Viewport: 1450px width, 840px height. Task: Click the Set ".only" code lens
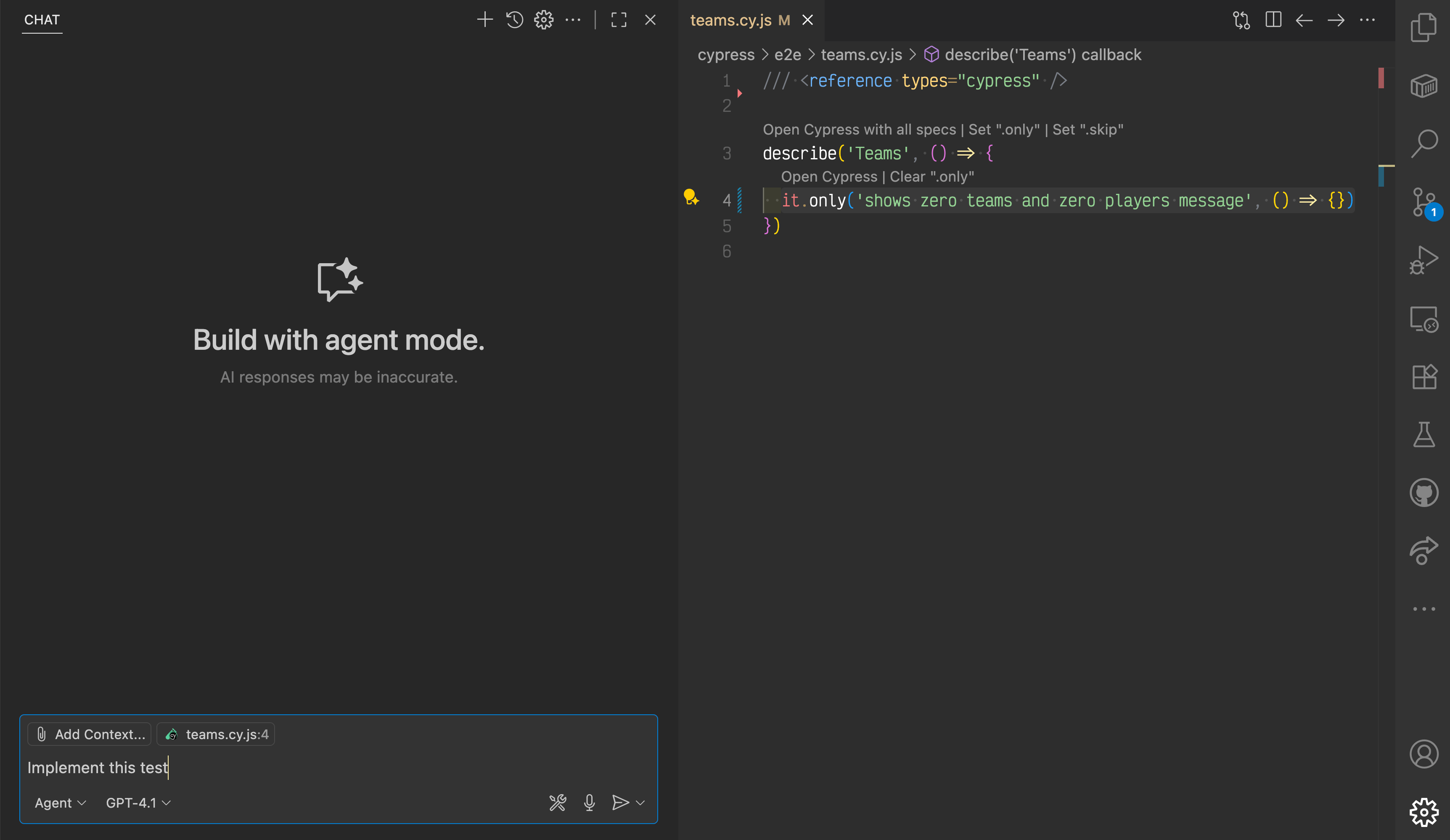[x=1003, y=129]
